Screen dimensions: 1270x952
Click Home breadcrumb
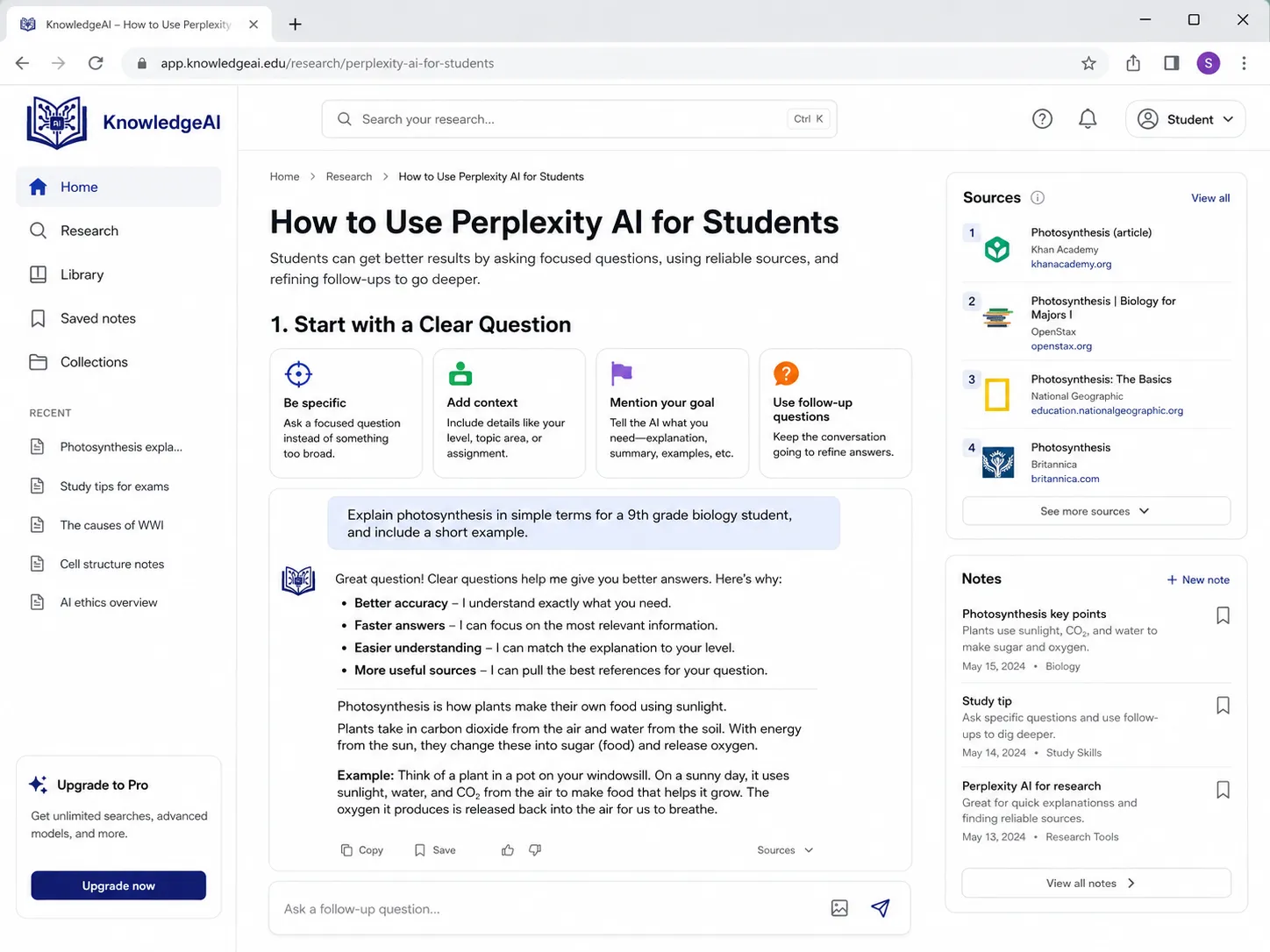284,176
